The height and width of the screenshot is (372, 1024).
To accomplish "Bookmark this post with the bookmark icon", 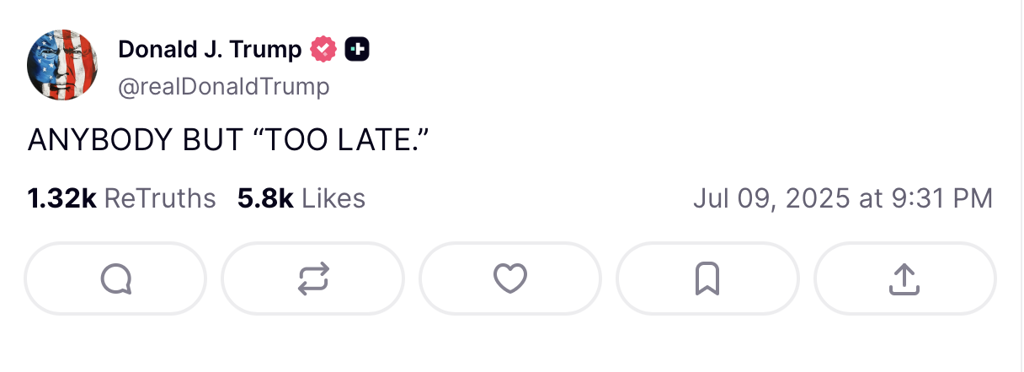I will (707, 279).
